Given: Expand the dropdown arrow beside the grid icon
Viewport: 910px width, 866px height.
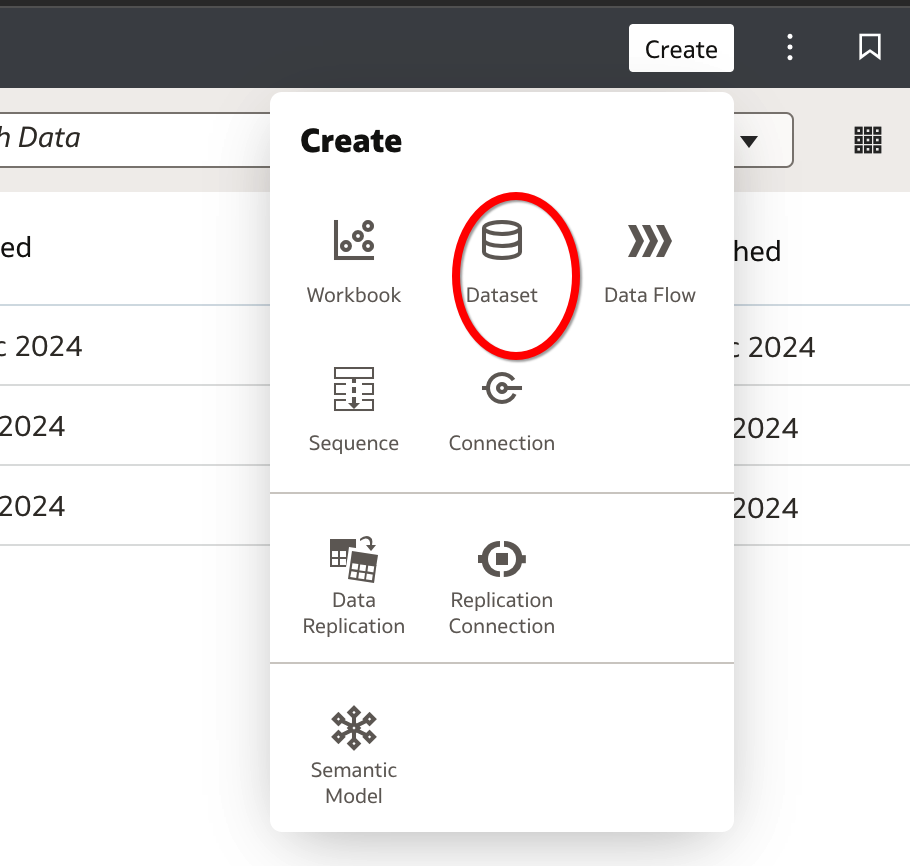Looking at the screenshot, I should click(749, 141).
